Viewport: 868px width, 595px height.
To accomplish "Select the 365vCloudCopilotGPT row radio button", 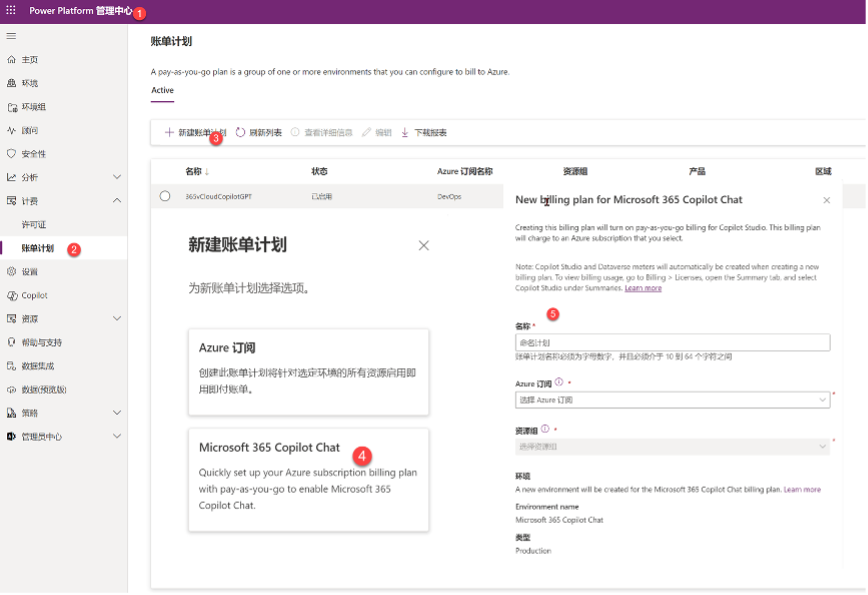I will 165,196.
